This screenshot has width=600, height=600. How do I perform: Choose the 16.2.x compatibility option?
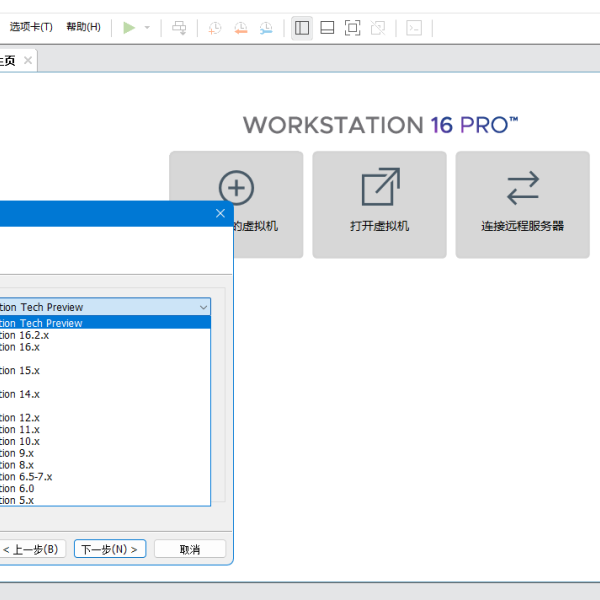(105, 335)
